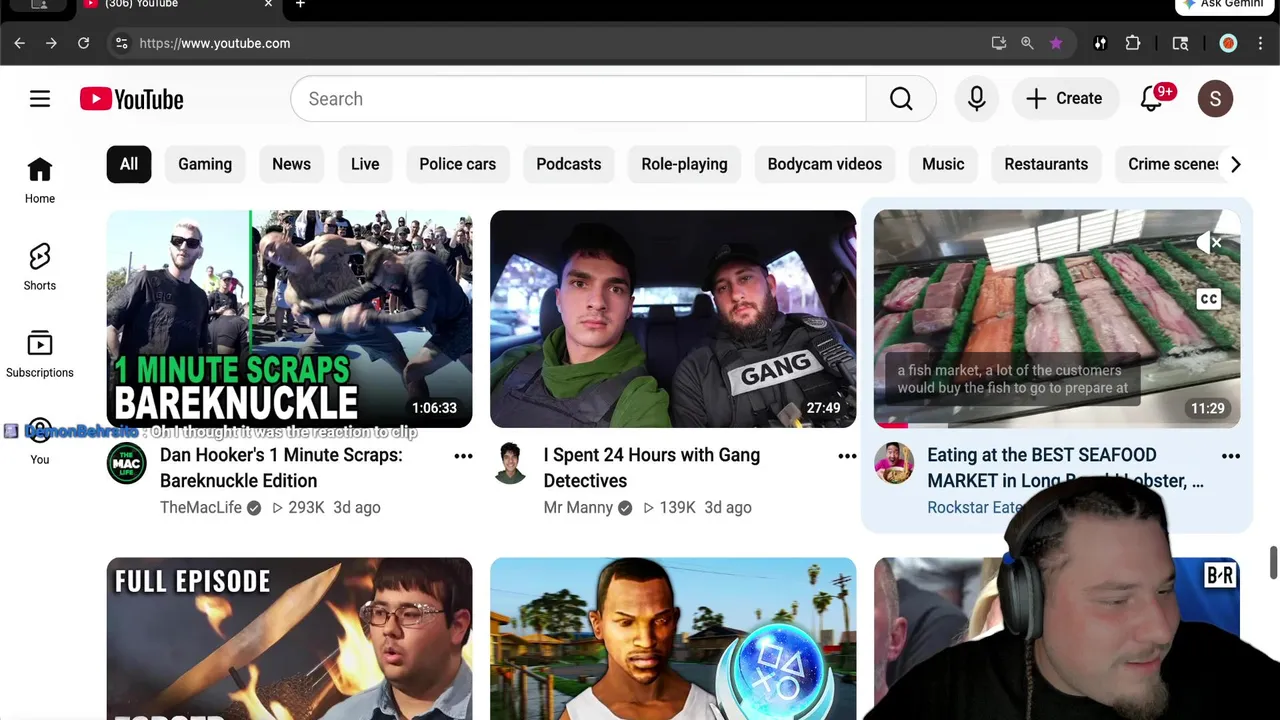This screenshot has height=720, width=1280.
Task: Open Eating at the BEST SEAFOOD MARKET title
Action: [x=1065, y=468]
